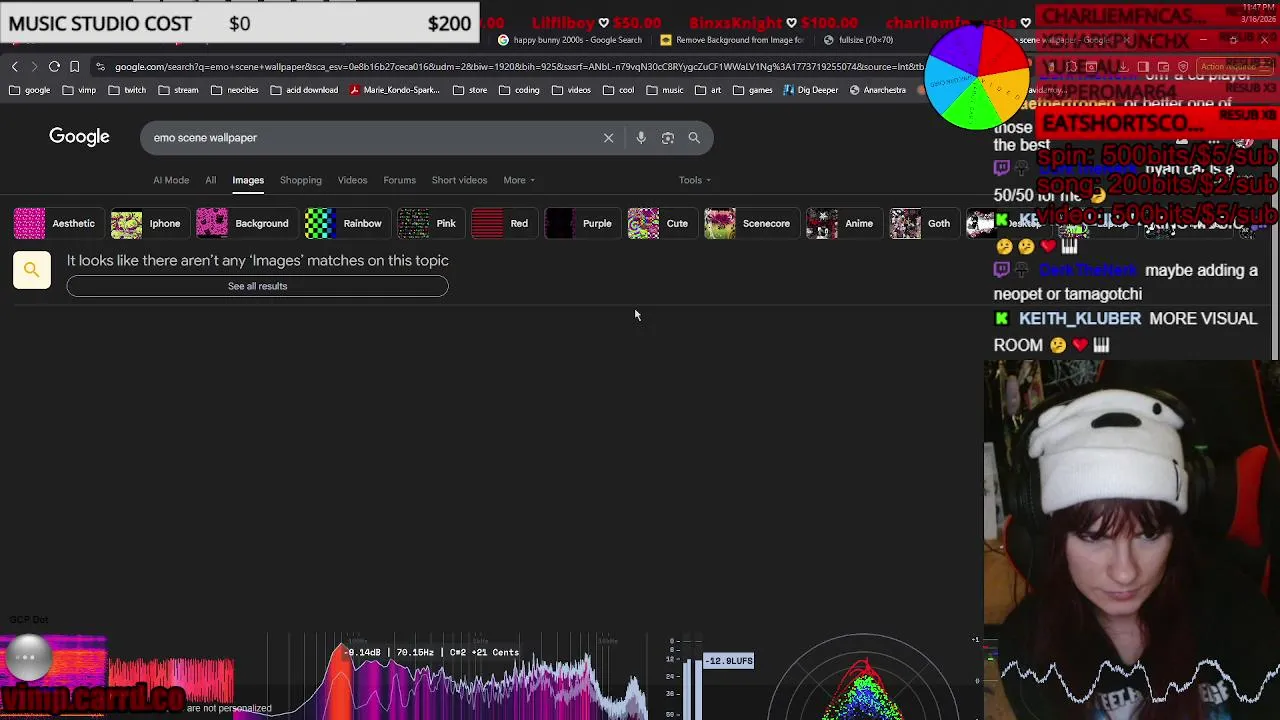Expand the 'More' search options dropdown
1280x720 pixels.
(x=519, y=180)
